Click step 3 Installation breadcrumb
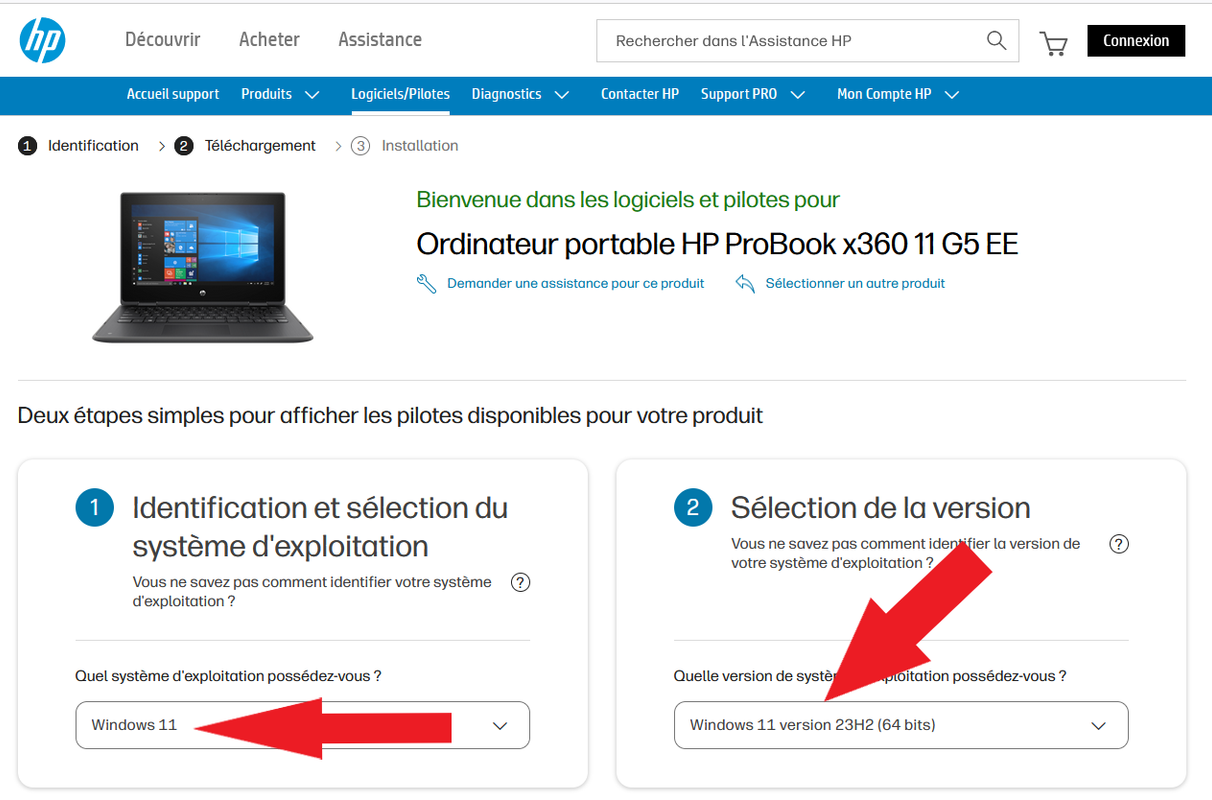 pyautogui.click(x=405, y=146)
